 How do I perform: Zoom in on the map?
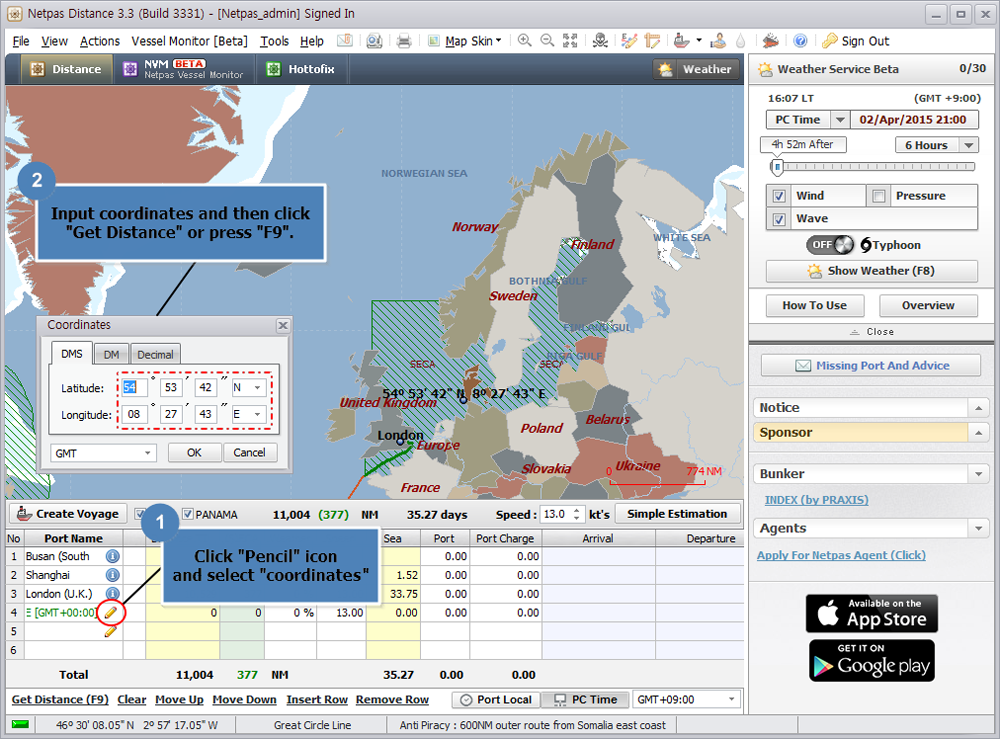(x=524, y=41)
